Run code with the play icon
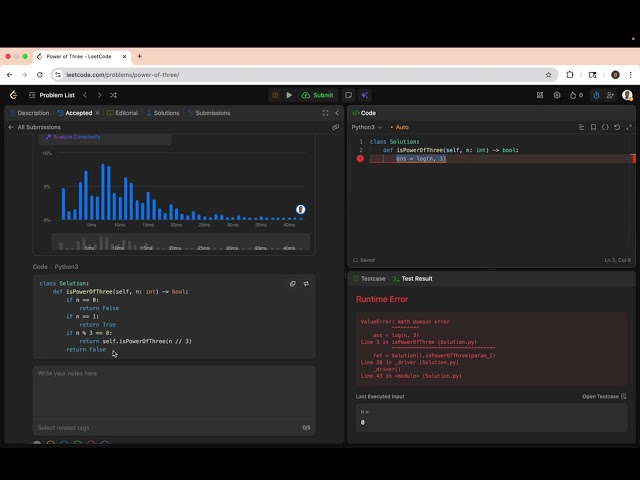This screenshot has height=480, width=640. (x=289, y=95)
